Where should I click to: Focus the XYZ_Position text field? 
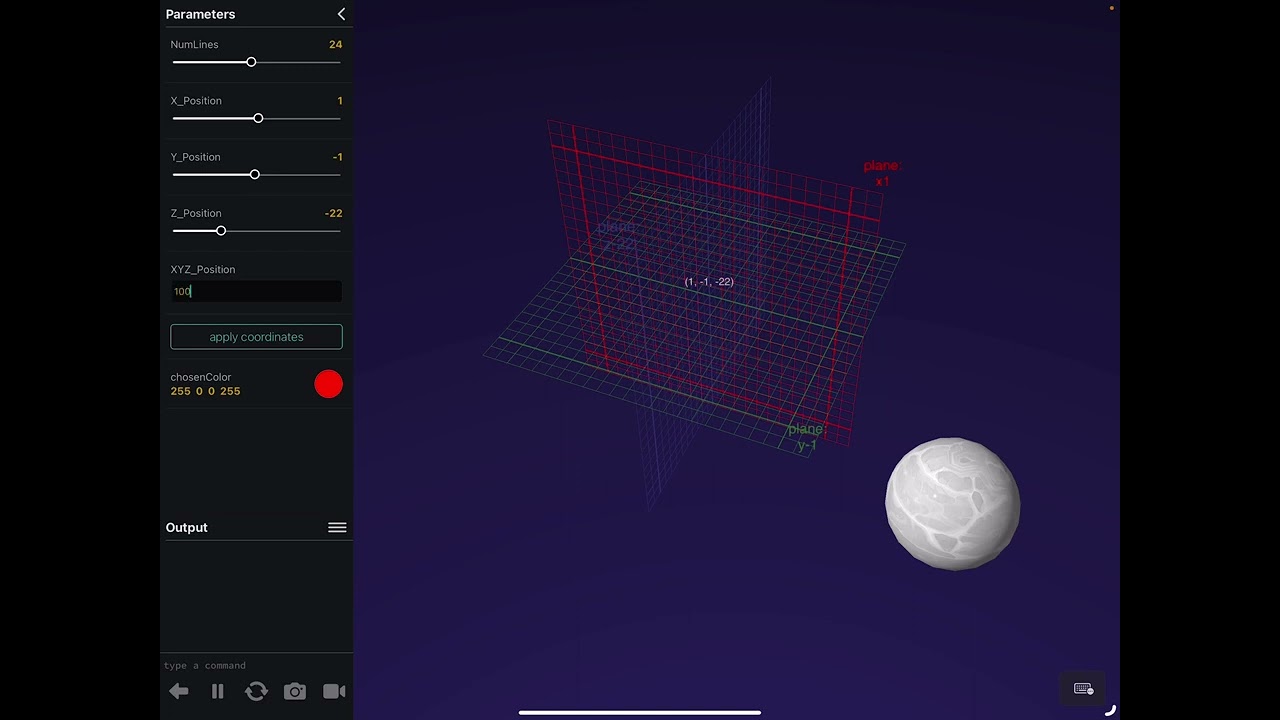256,291
